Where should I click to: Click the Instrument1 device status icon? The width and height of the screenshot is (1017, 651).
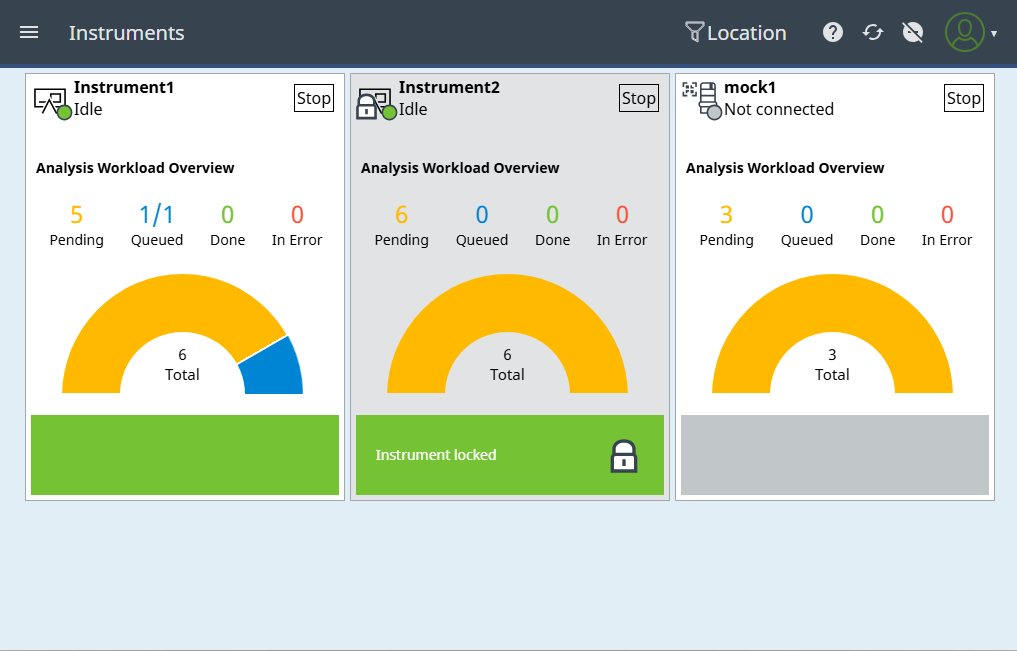point(52,101)
